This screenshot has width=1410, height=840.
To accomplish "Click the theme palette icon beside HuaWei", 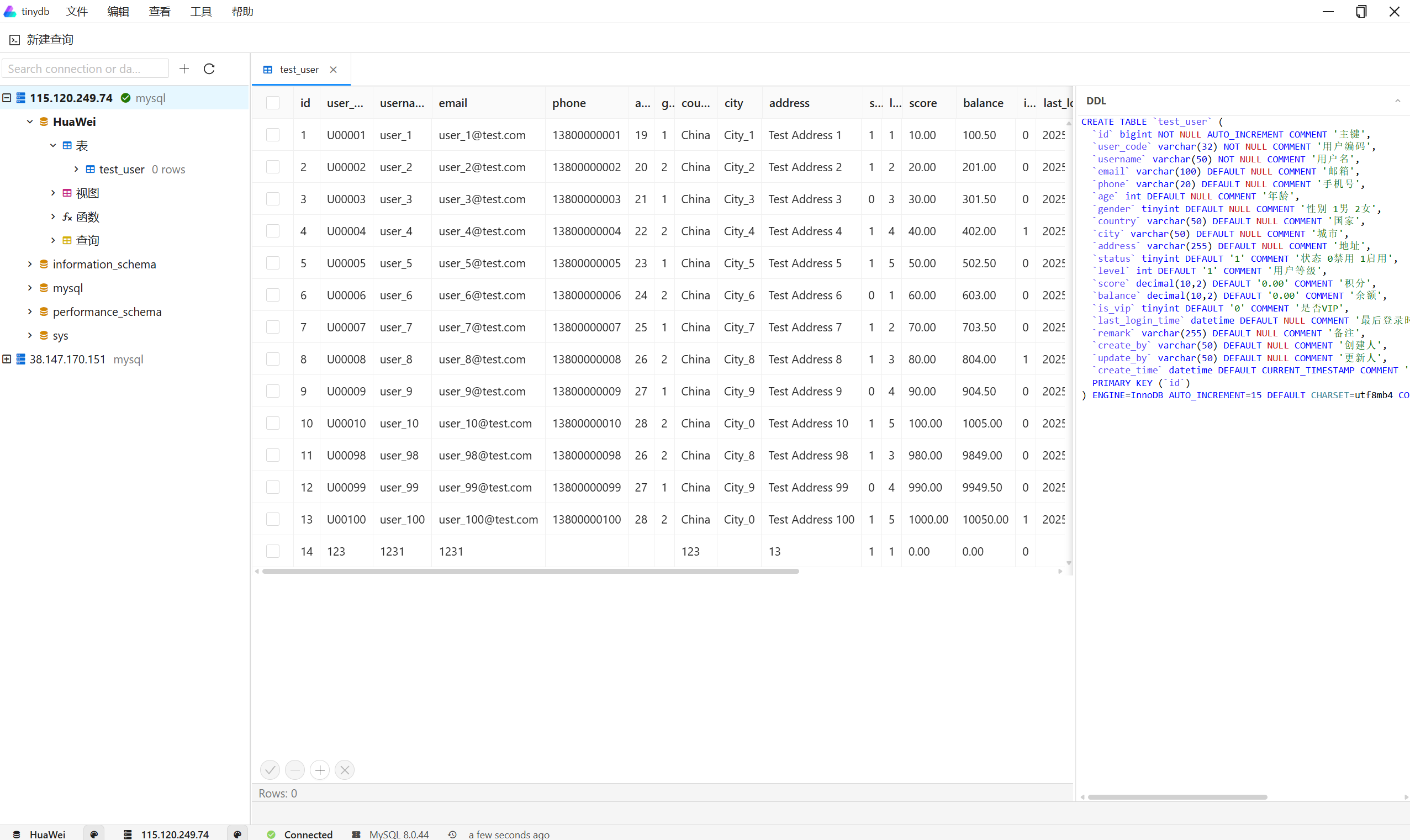I will (x=94, y=834).
